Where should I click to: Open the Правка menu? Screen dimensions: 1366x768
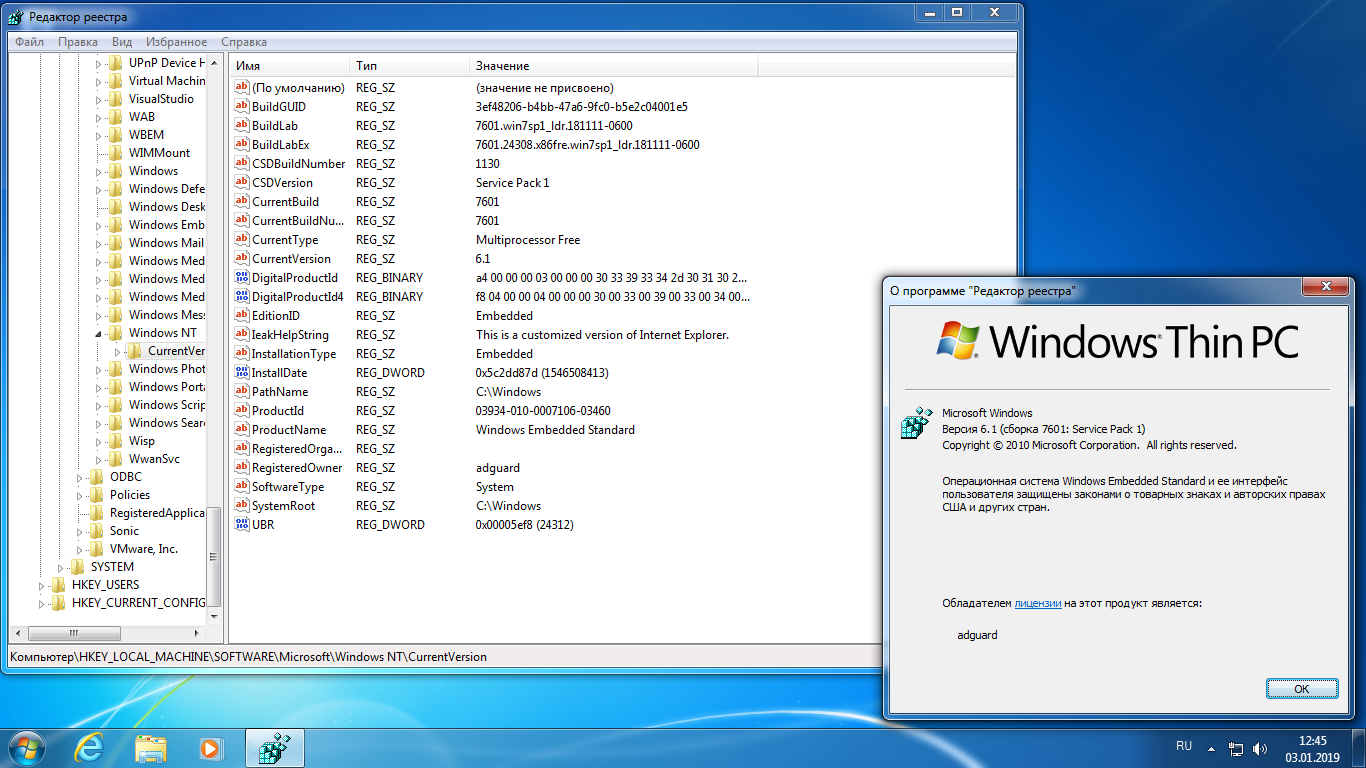(78, 42)
